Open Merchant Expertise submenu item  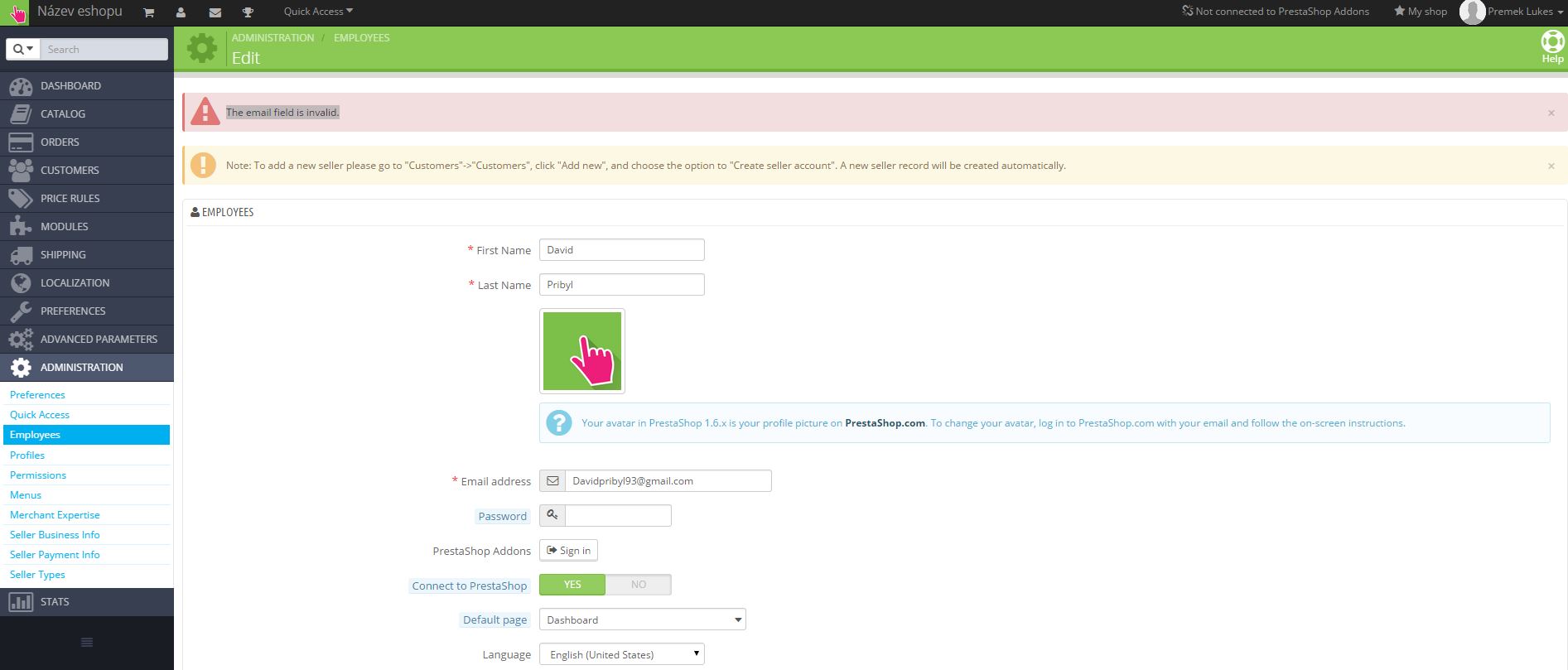(55, 515)
